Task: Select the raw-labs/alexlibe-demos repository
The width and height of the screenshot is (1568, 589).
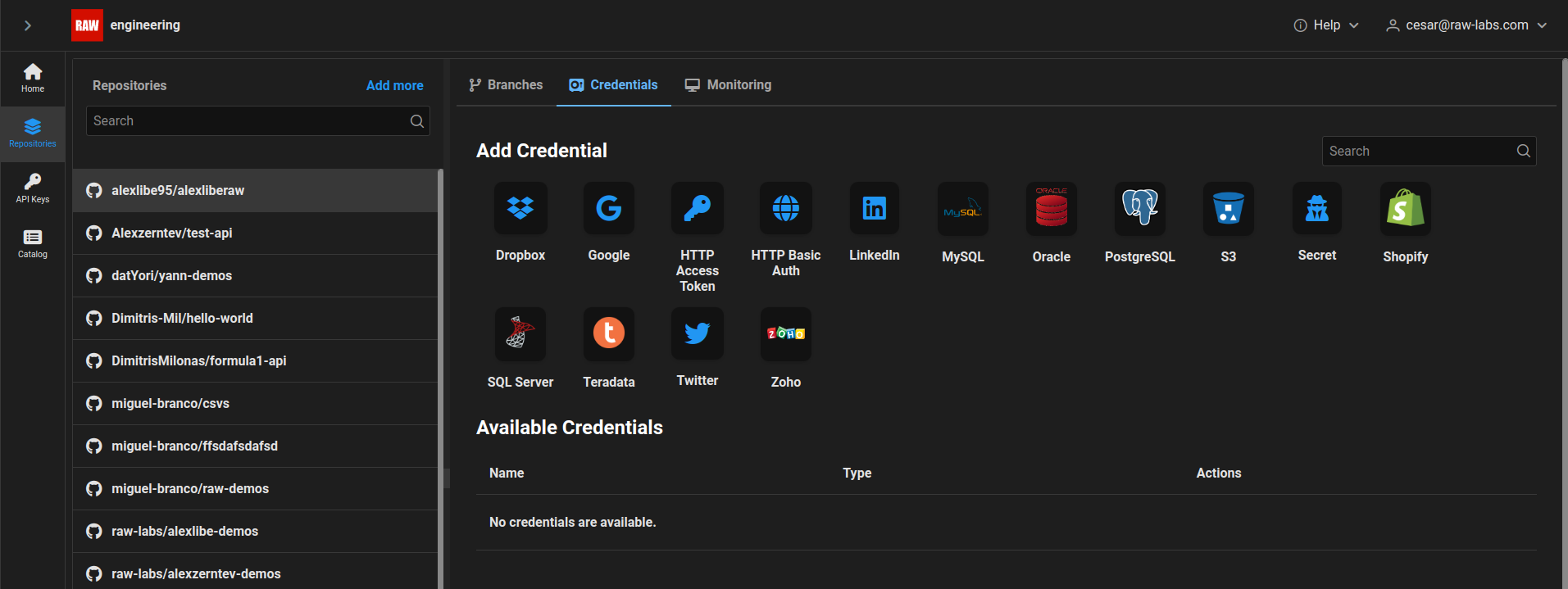Action: click(x=255, y=532)
